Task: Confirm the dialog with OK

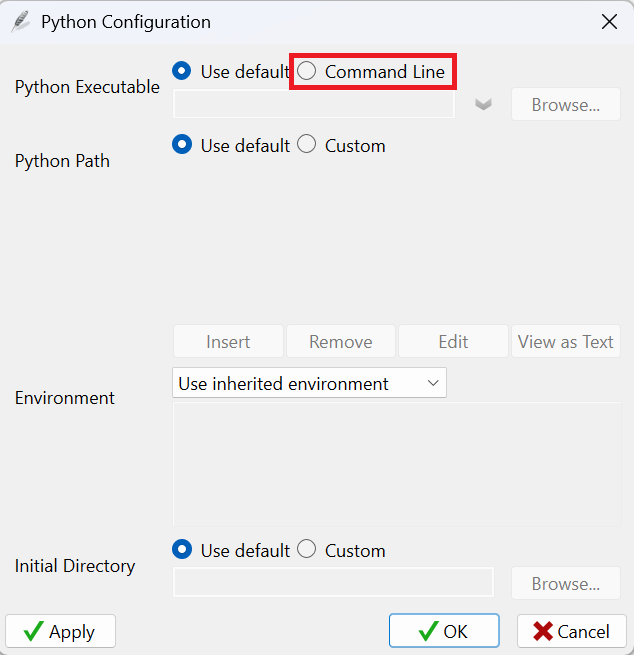Action: click(x=444, y=631)
